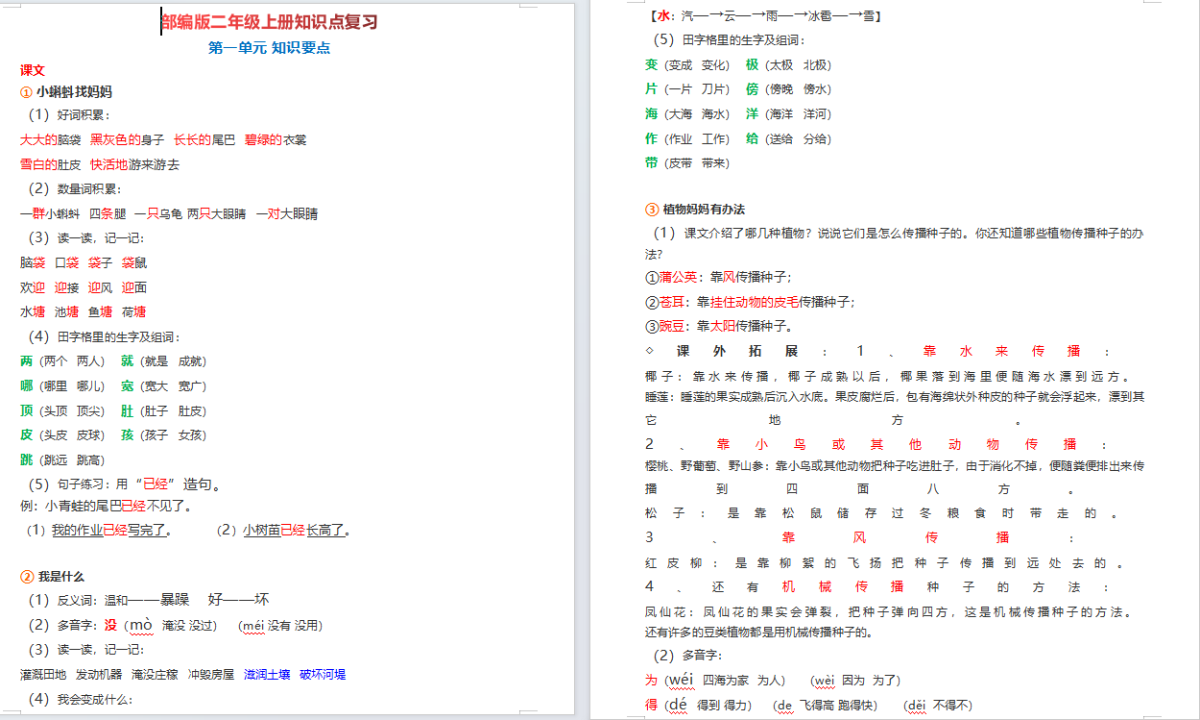Viewport: 1200px width, 720px height.
Task: Click the red phrase 机械传播
Action: click(842, 587)
